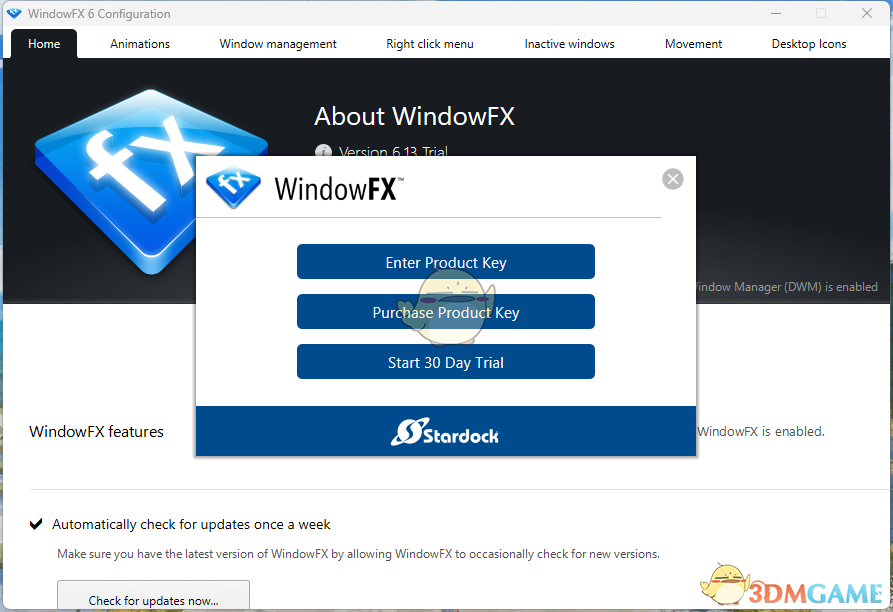Click the Stardock logo in the dialog footer
This screenshot has height=612, width=893.
[x=446, y=430]
